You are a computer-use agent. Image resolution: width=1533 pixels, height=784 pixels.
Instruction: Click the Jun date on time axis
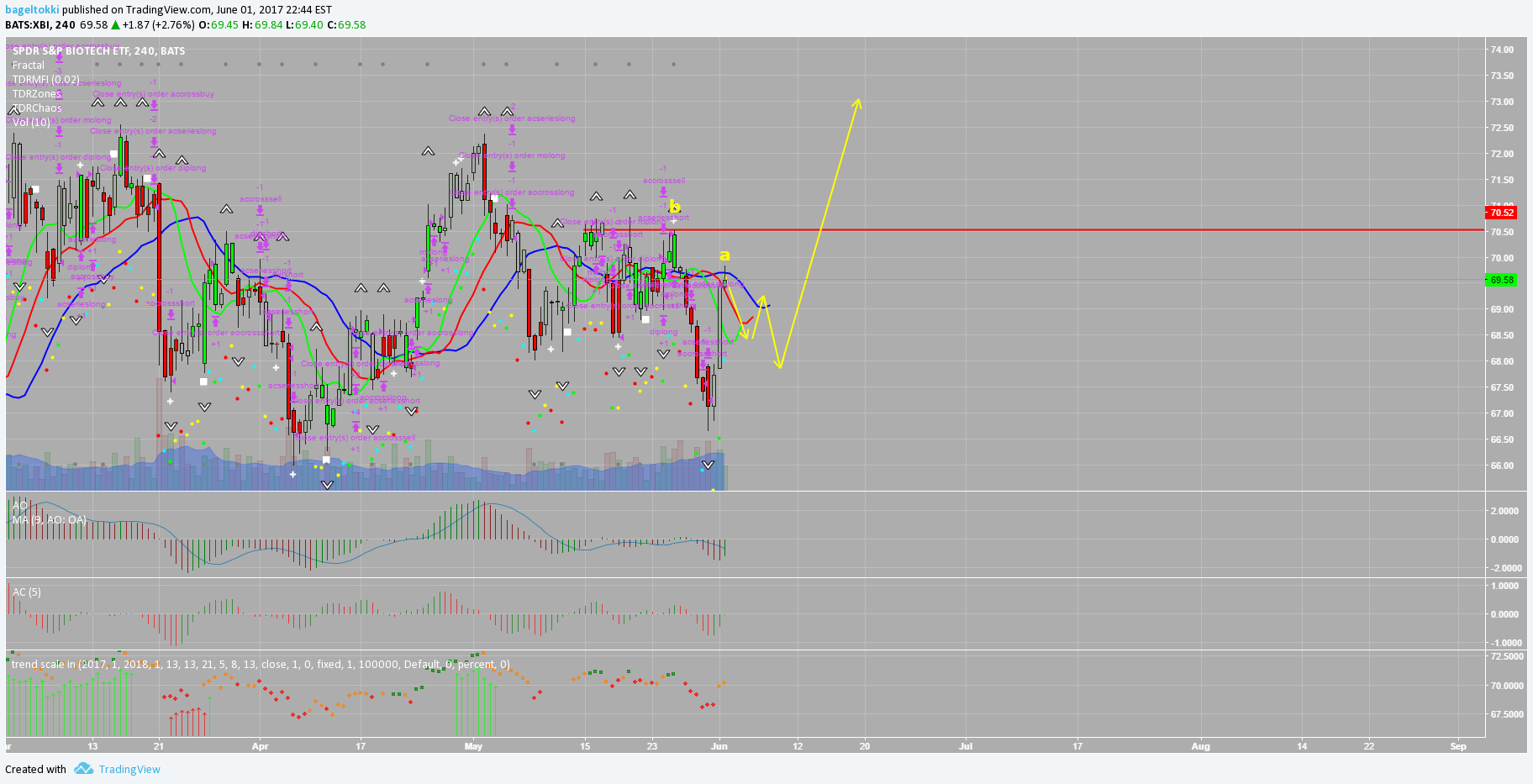pyautogui.click(x=719, y=746)
